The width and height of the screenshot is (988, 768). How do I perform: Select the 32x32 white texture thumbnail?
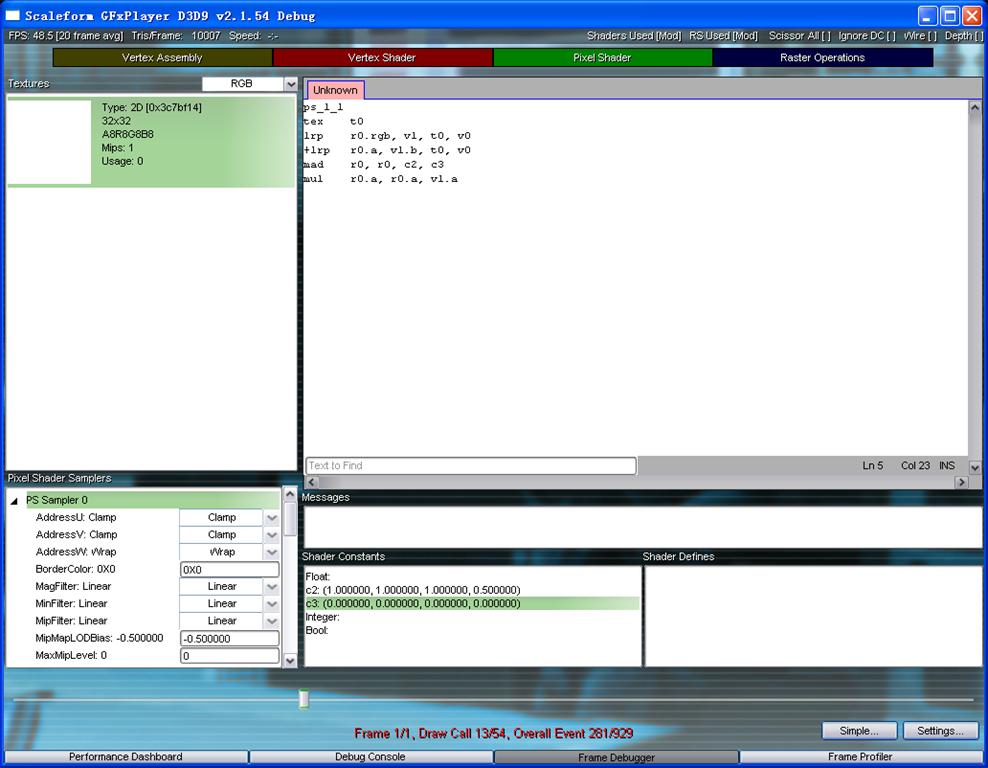pyautogui.click(x=49, y=142)
